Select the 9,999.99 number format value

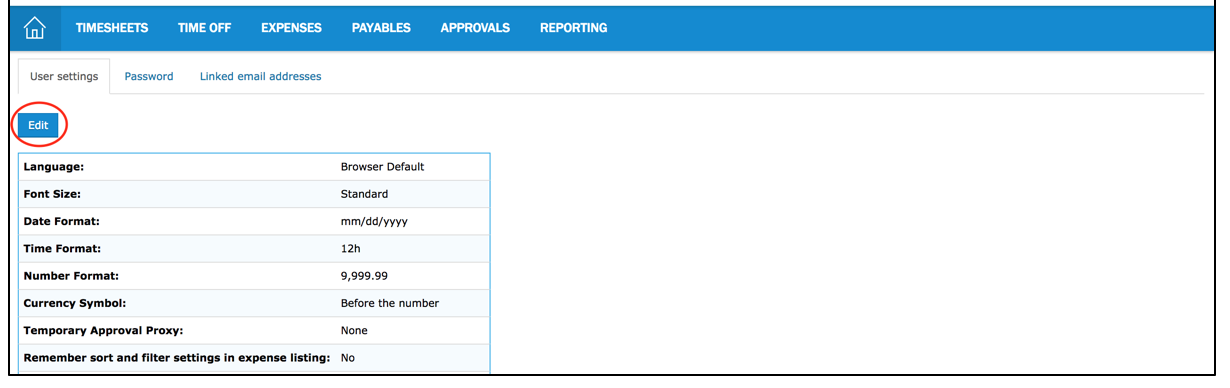364,275
